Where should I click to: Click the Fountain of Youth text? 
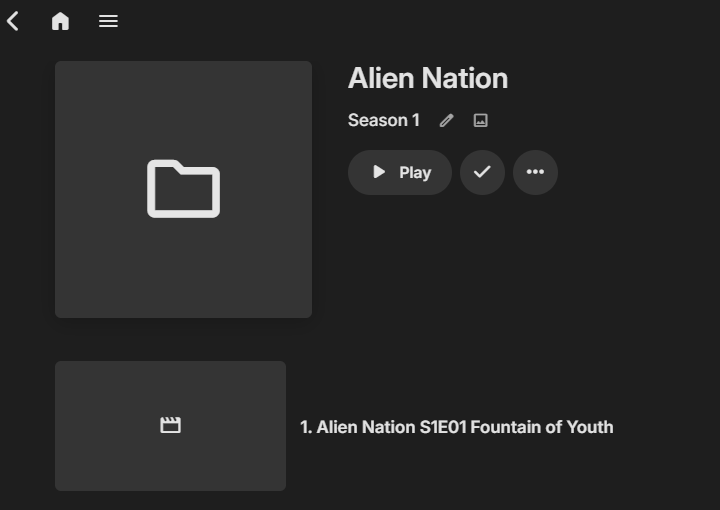click(x=541, y=427)
